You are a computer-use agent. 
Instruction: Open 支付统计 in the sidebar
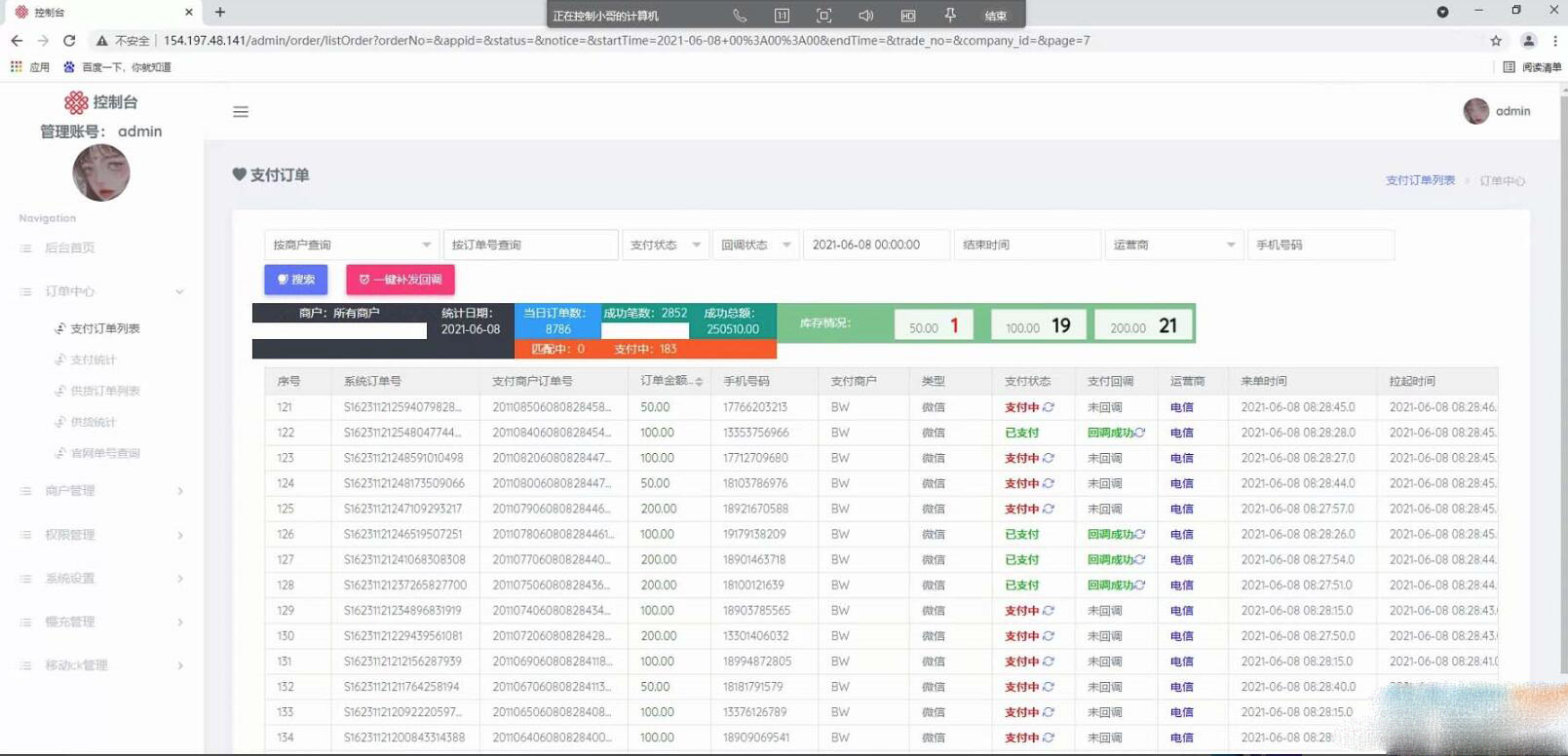[94, 360]
